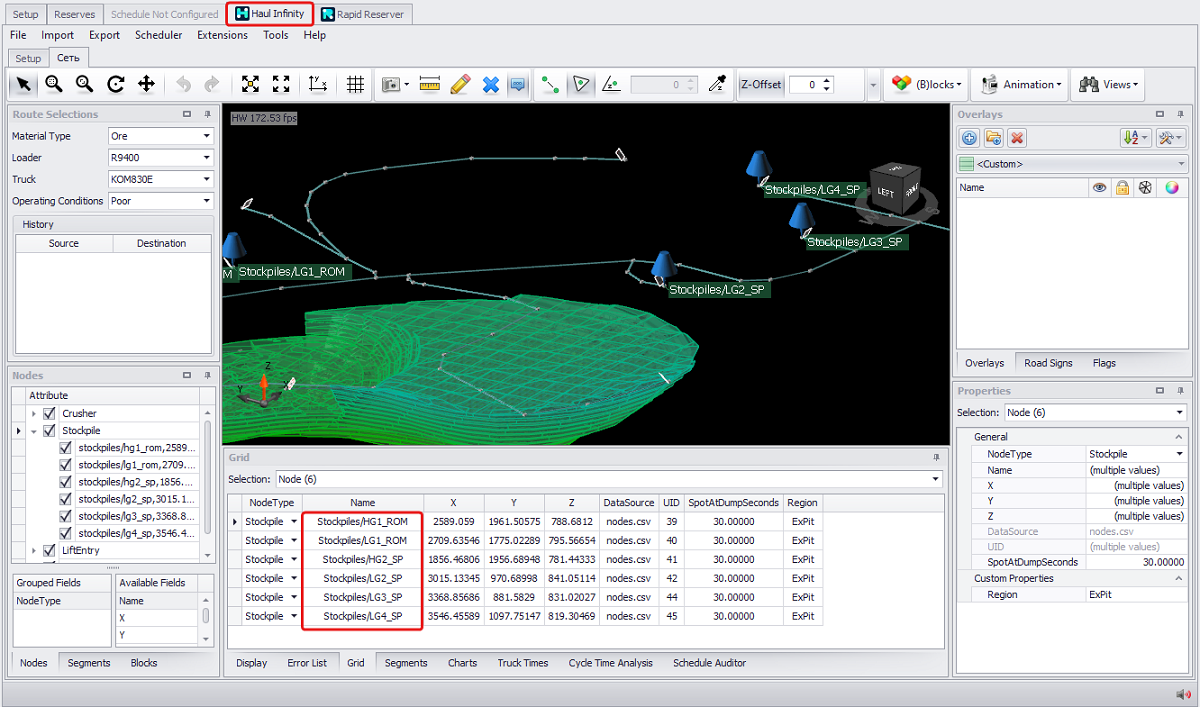Click the Z-Offset value input field

[805, 85]
